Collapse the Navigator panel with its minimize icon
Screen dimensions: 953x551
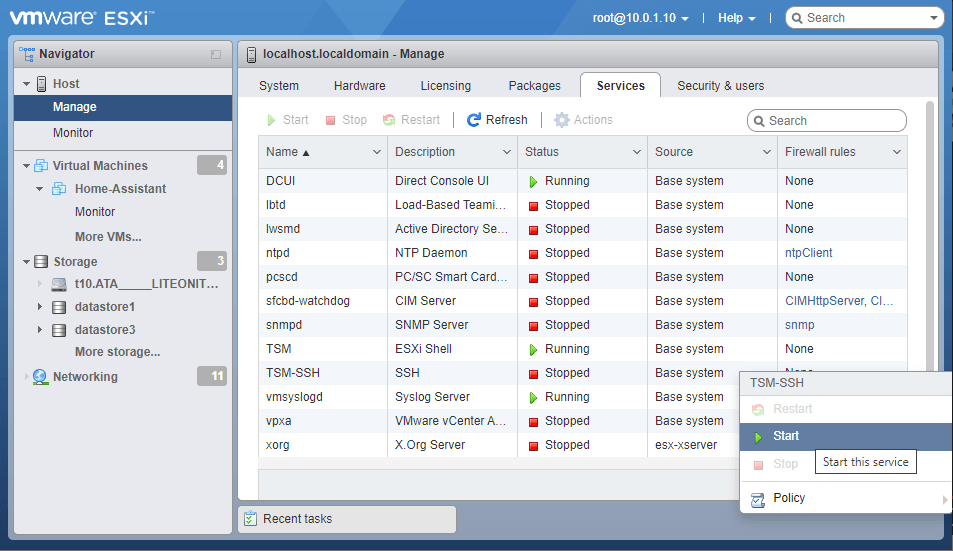point(216,54)
